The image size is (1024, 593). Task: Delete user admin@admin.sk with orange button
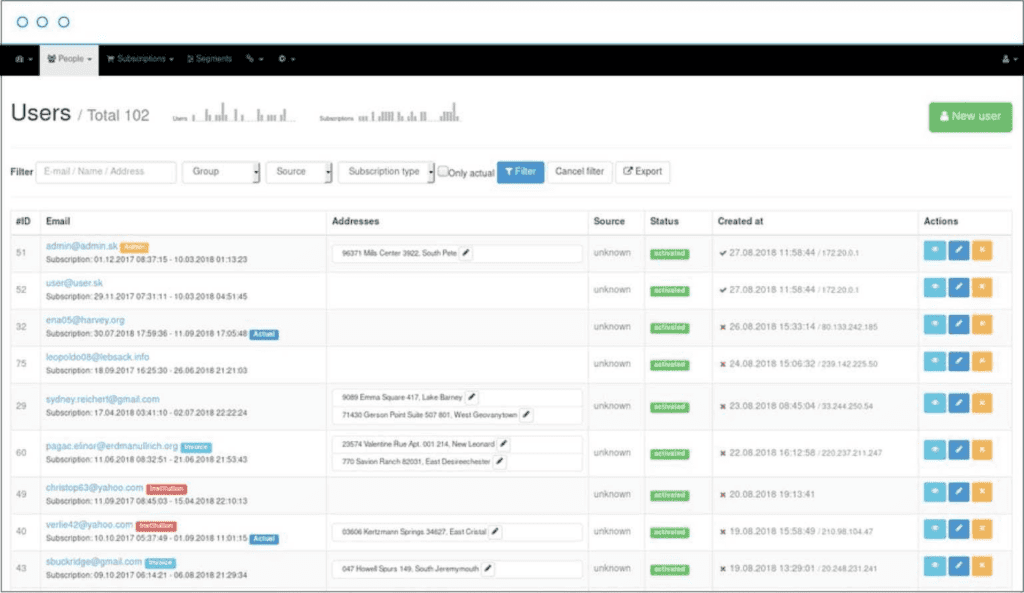tap(982, 251)
